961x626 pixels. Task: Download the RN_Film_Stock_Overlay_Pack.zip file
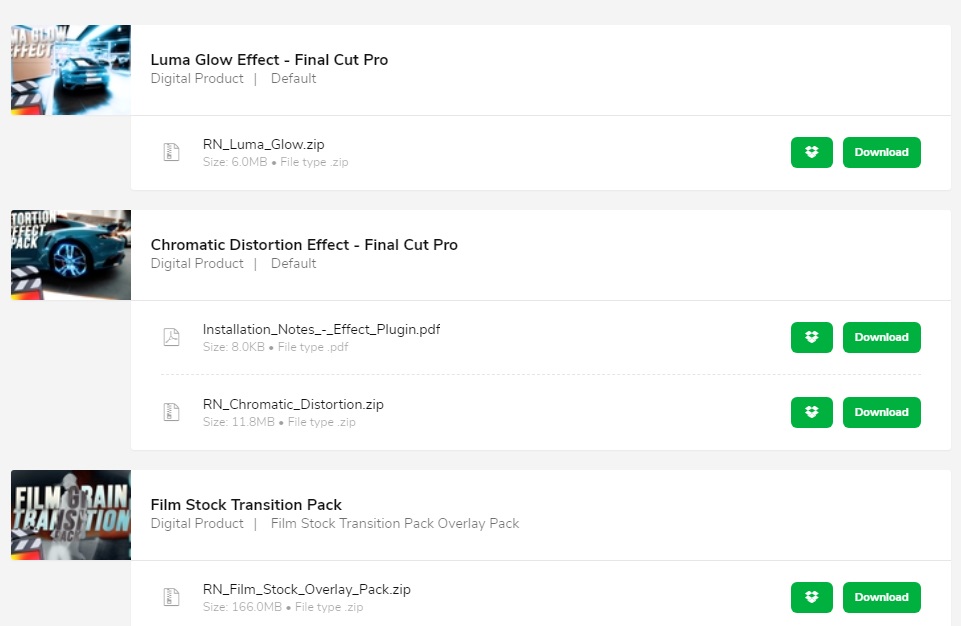click(881, 597)
